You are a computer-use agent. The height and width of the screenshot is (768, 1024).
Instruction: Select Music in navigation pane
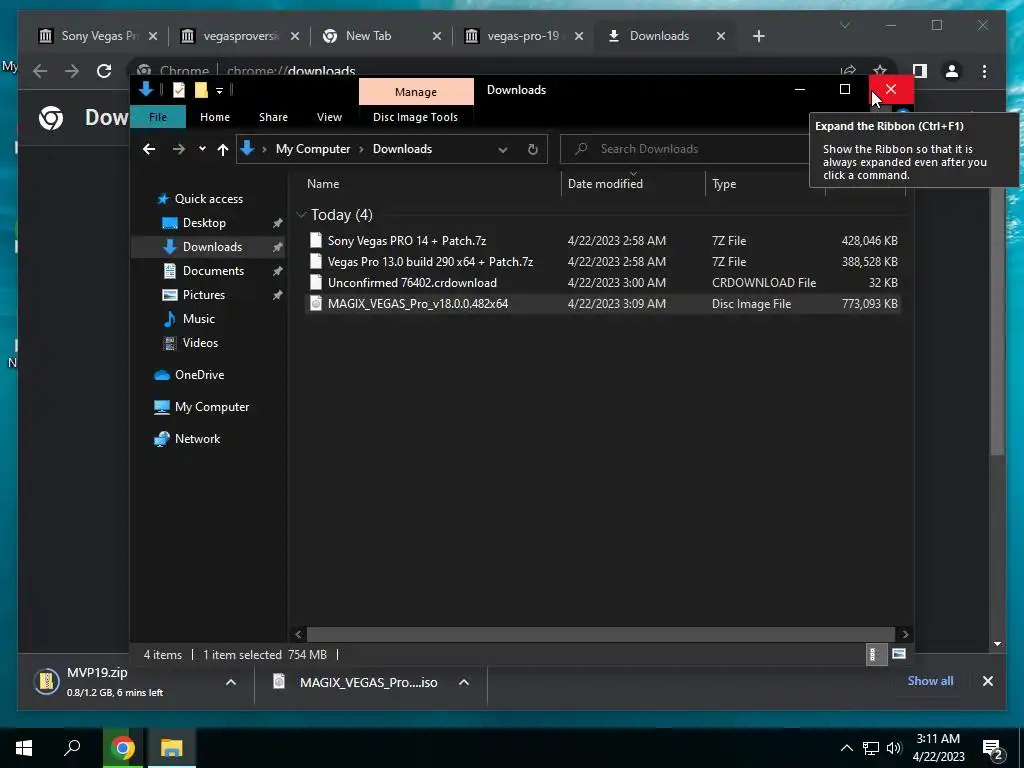[198, 319]
